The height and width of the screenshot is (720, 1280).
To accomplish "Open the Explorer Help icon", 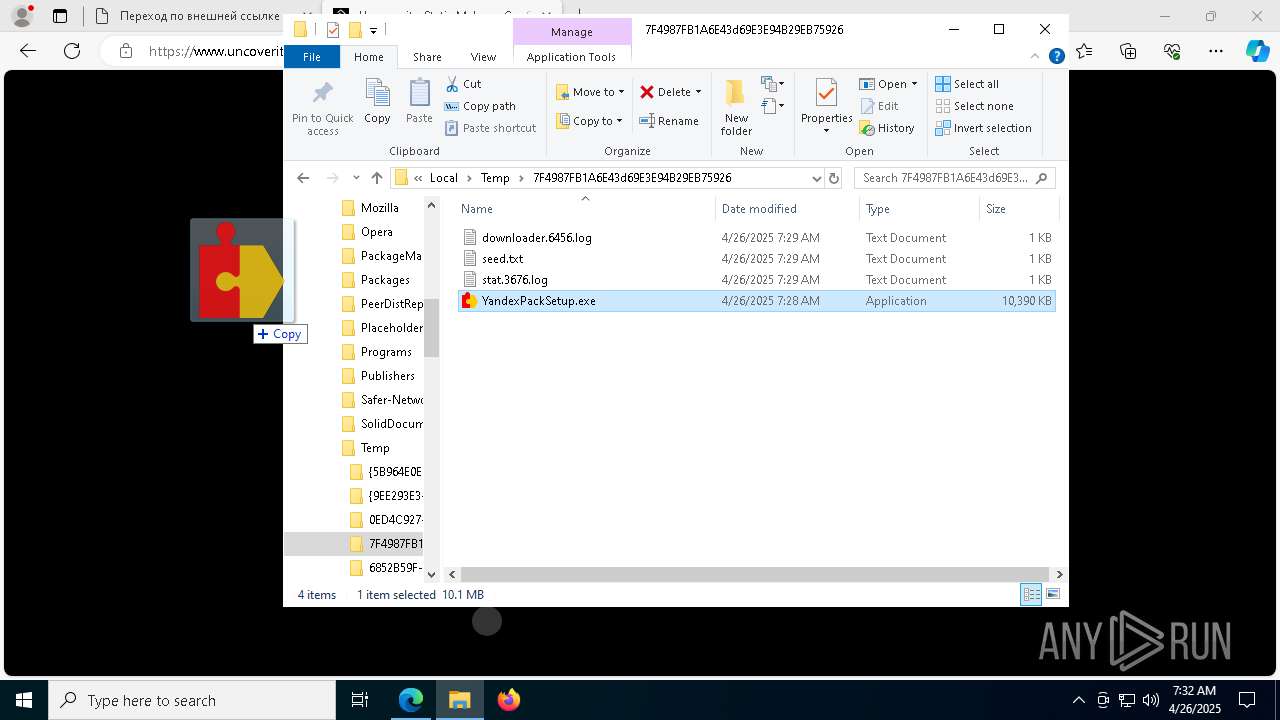I will (x=1056, y=57).
